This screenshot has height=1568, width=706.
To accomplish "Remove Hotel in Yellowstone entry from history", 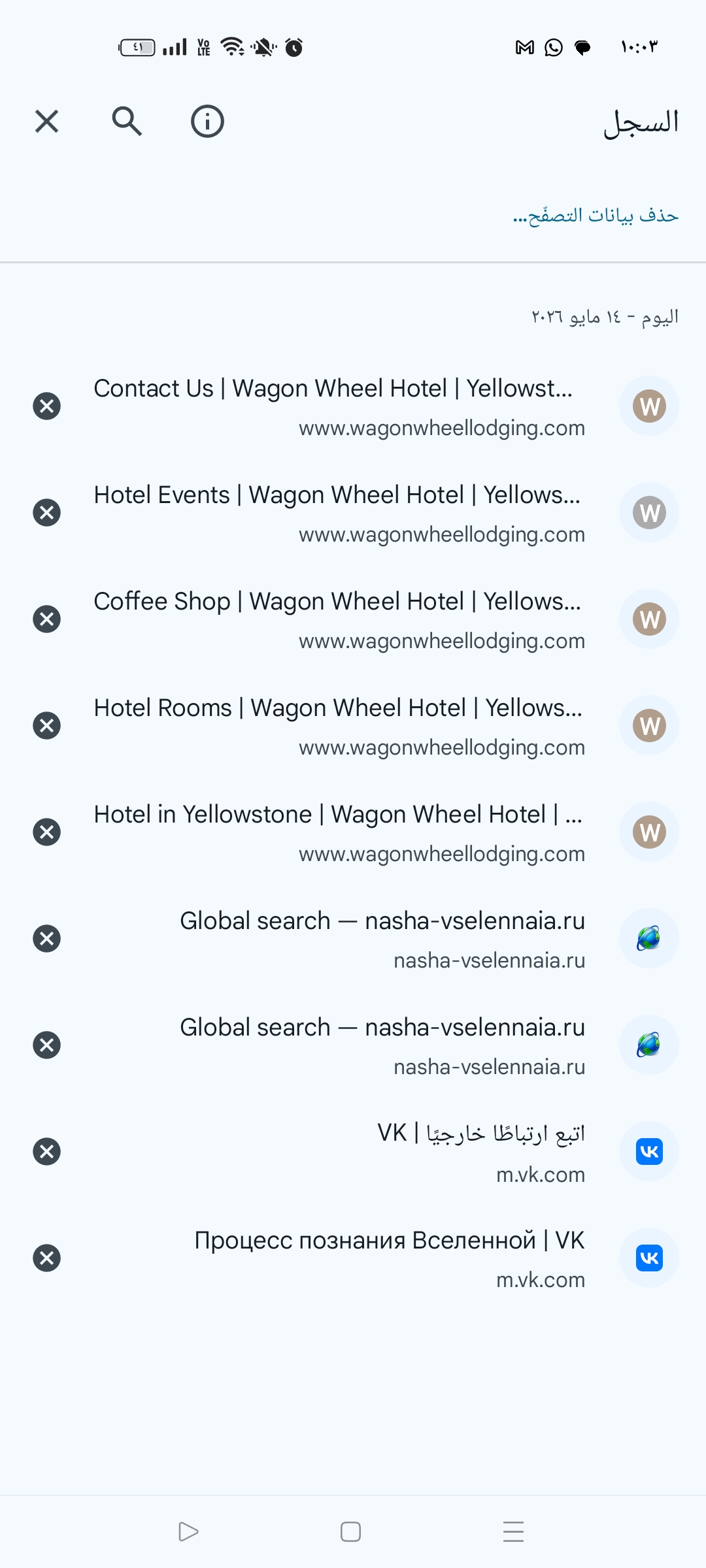I will [x=46, y=832].
